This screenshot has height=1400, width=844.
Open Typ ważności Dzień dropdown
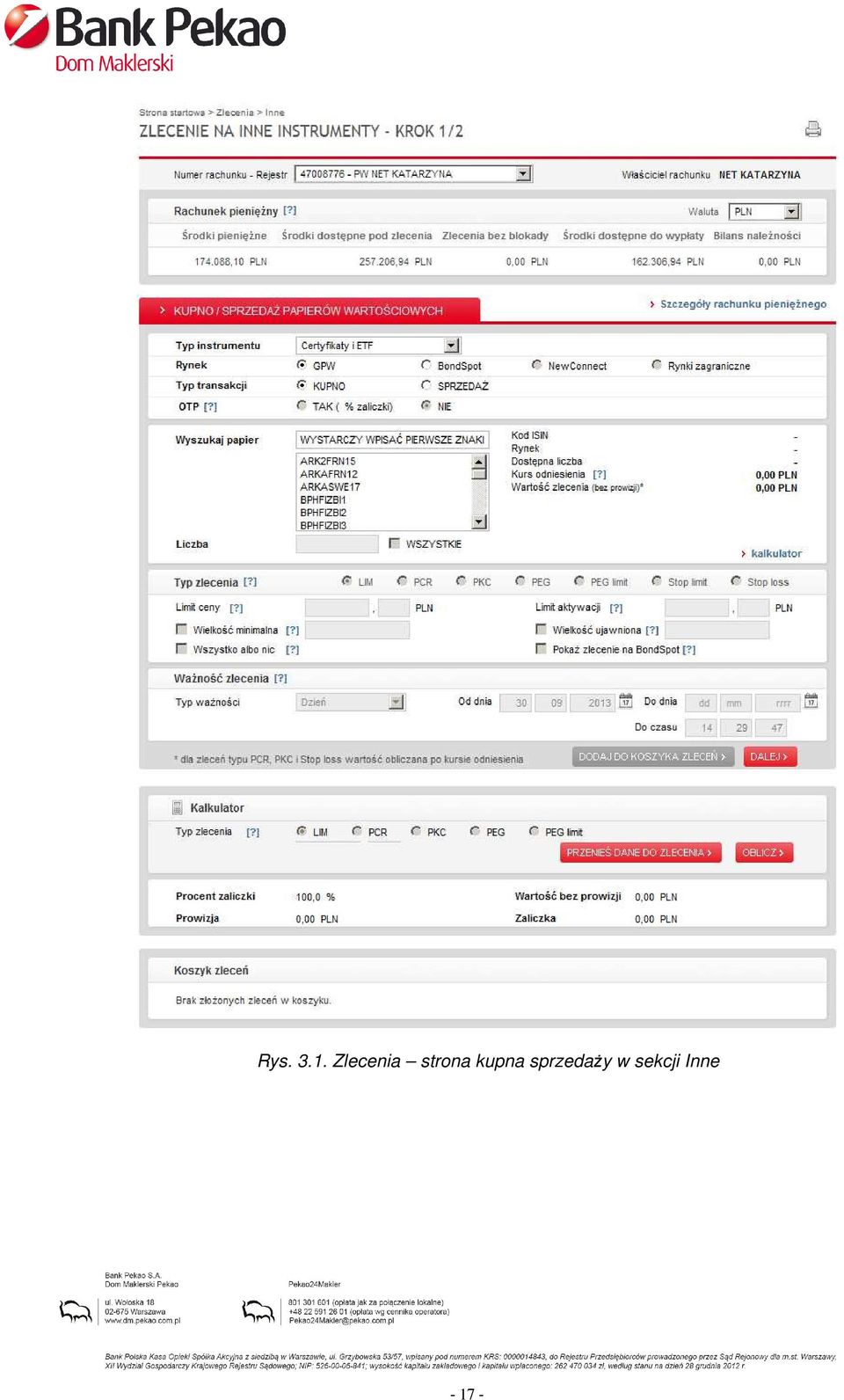tap(397, 702)
